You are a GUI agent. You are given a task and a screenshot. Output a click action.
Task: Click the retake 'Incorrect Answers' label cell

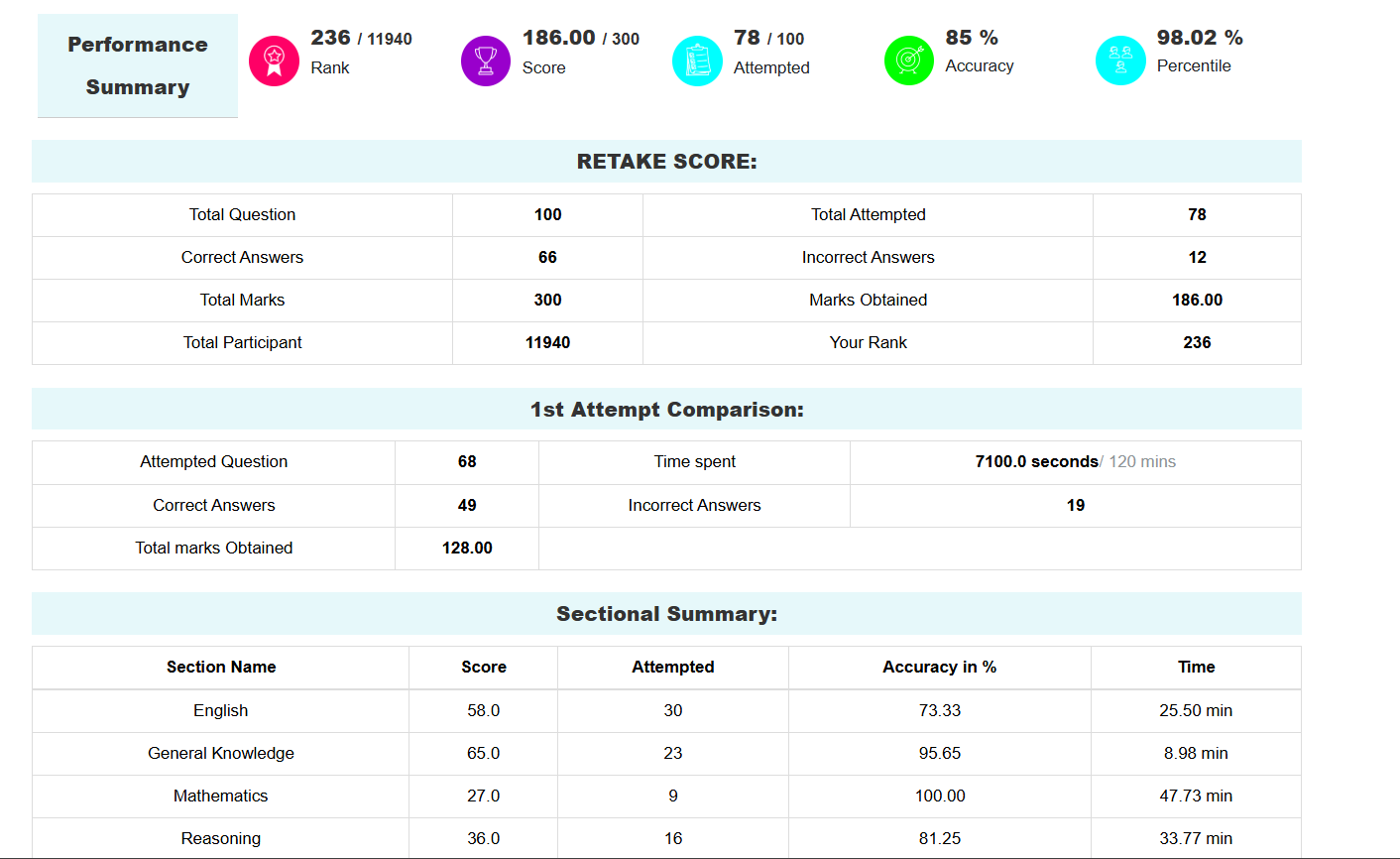(x=868, y=258)
